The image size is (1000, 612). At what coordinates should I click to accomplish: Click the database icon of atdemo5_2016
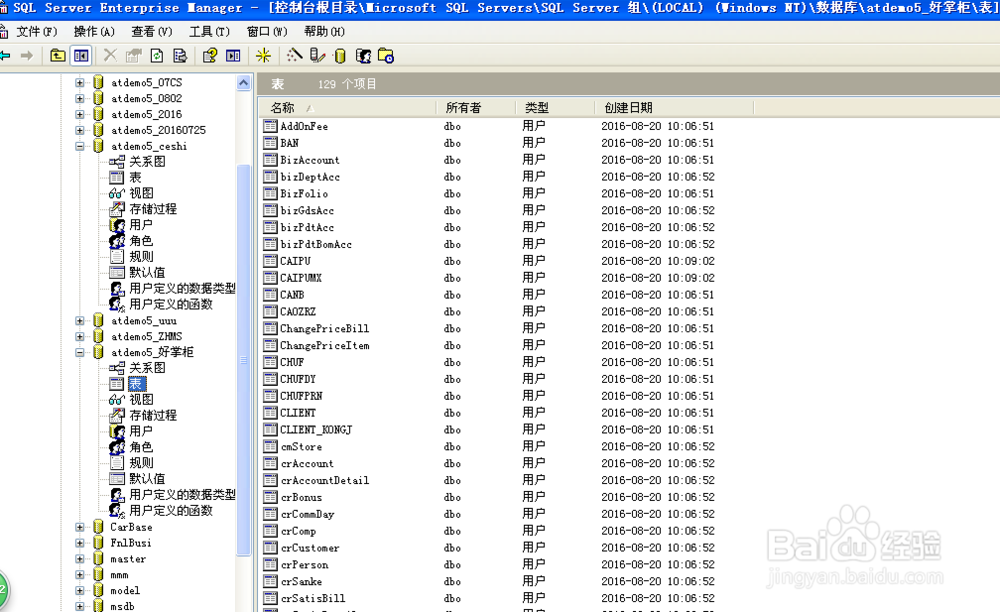pos(98,114)
